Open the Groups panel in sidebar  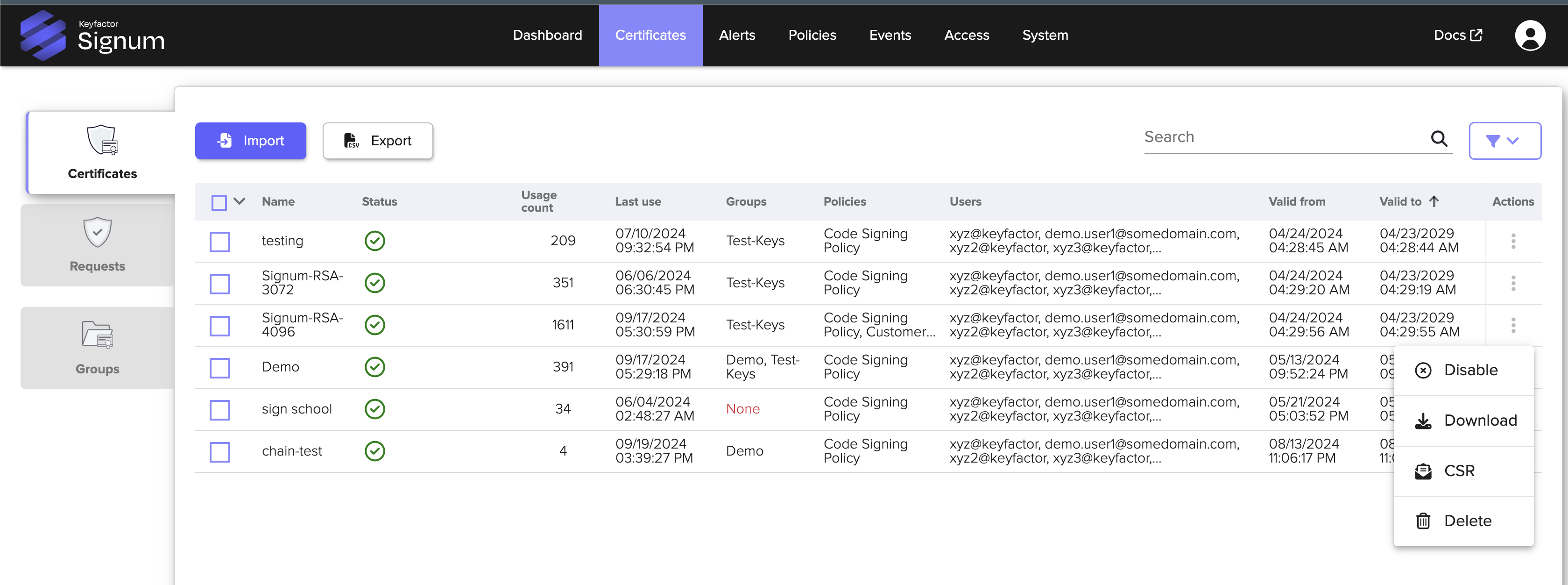pyautogui.click(x=97, y=347)
